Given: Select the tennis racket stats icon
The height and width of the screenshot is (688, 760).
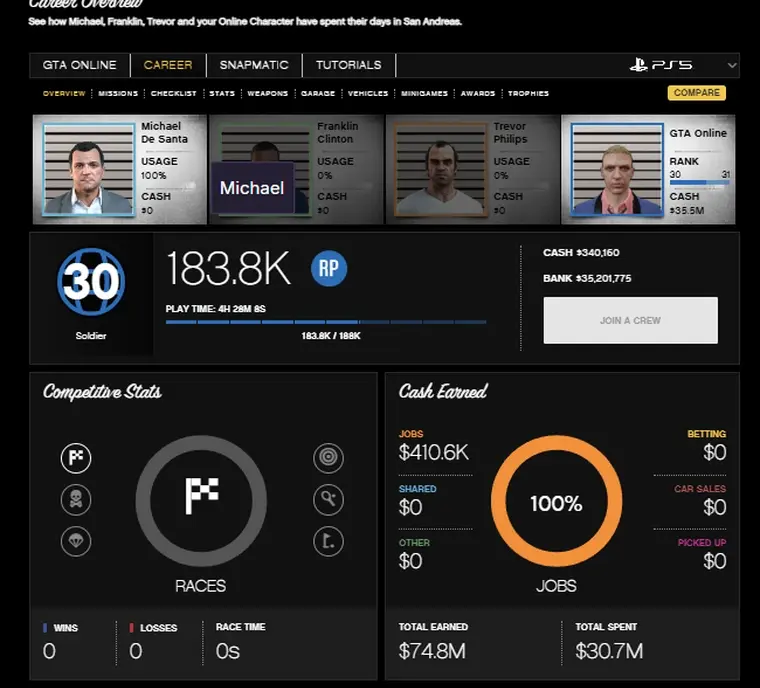Looking at the screenshot, I should [x=328, y=499].
